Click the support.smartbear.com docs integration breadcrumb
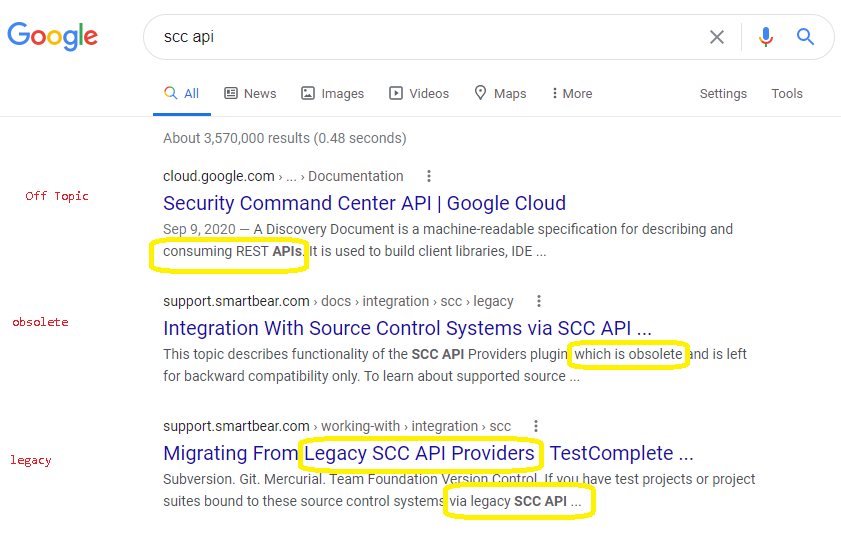The width and height of the screenshot is (841, 536). pos(338,301)
